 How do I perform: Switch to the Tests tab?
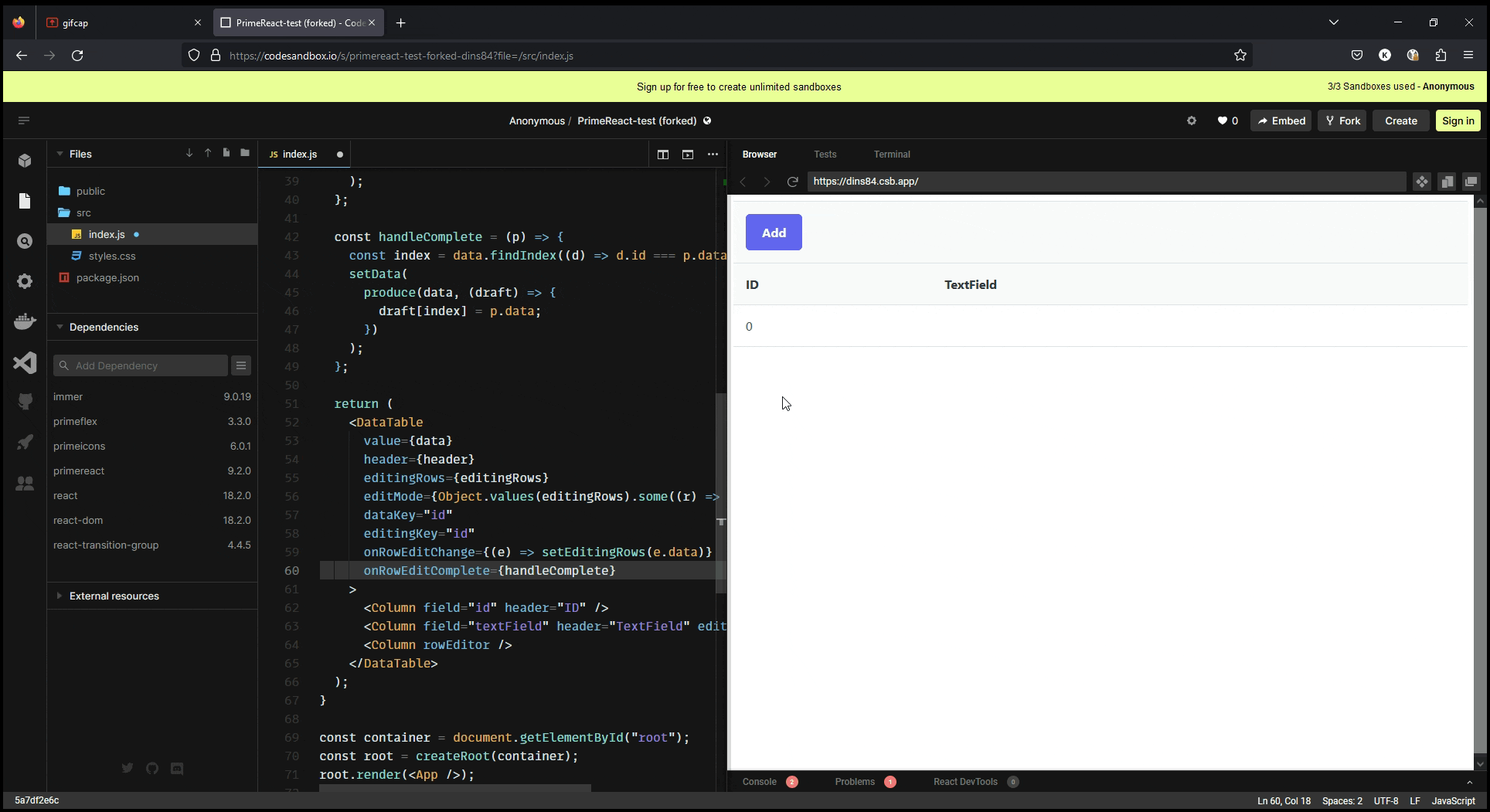click(x=825, y=154)
